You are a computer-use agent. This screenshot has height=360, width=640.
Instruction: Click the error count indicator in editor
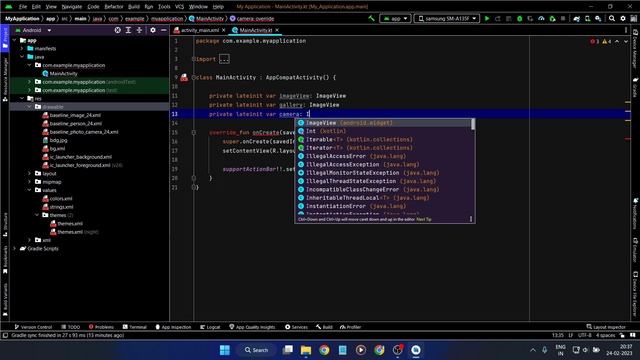(594, 41)
